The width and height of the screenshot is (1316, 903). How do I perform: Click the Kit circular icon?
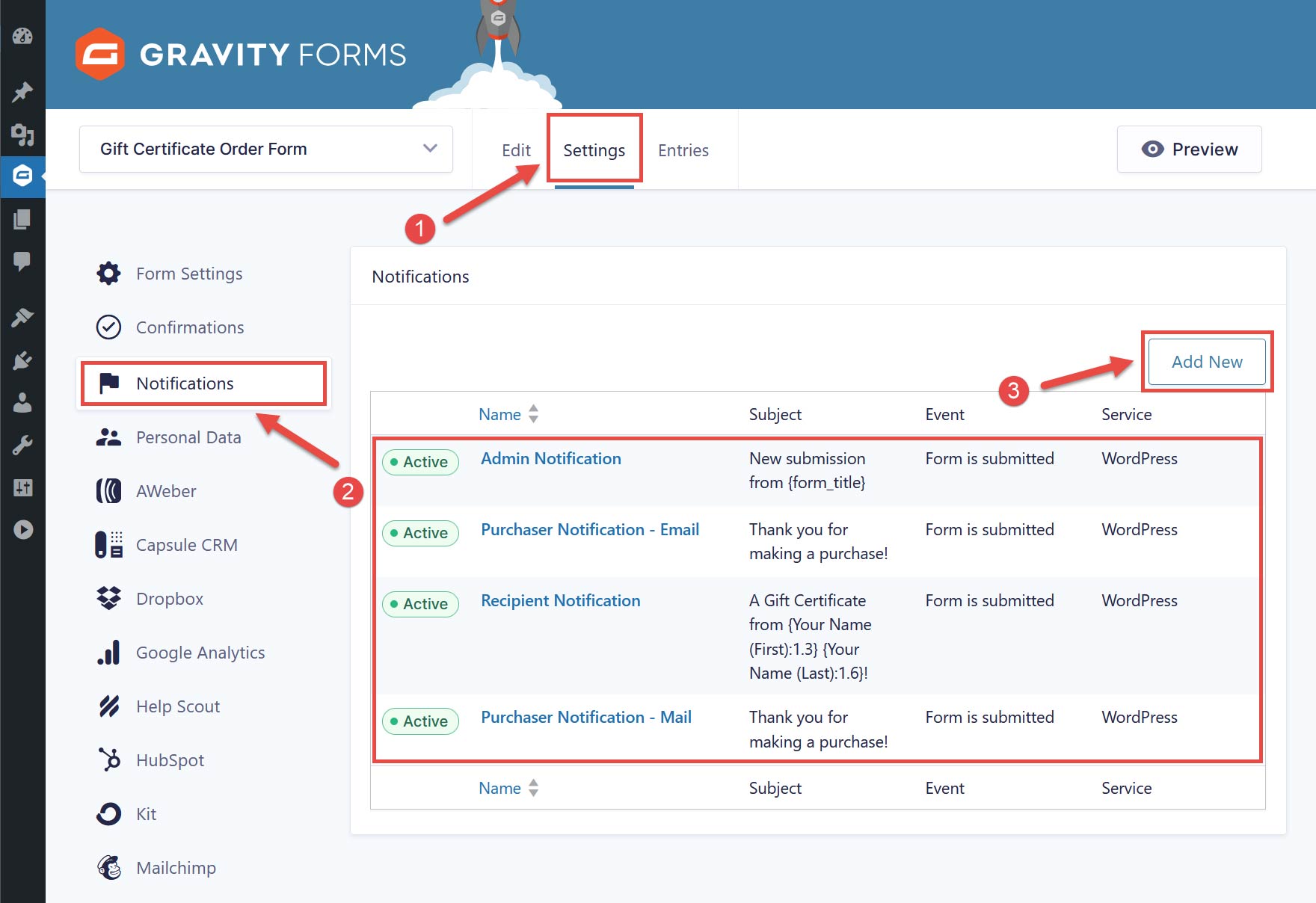[x=109, y=814]
